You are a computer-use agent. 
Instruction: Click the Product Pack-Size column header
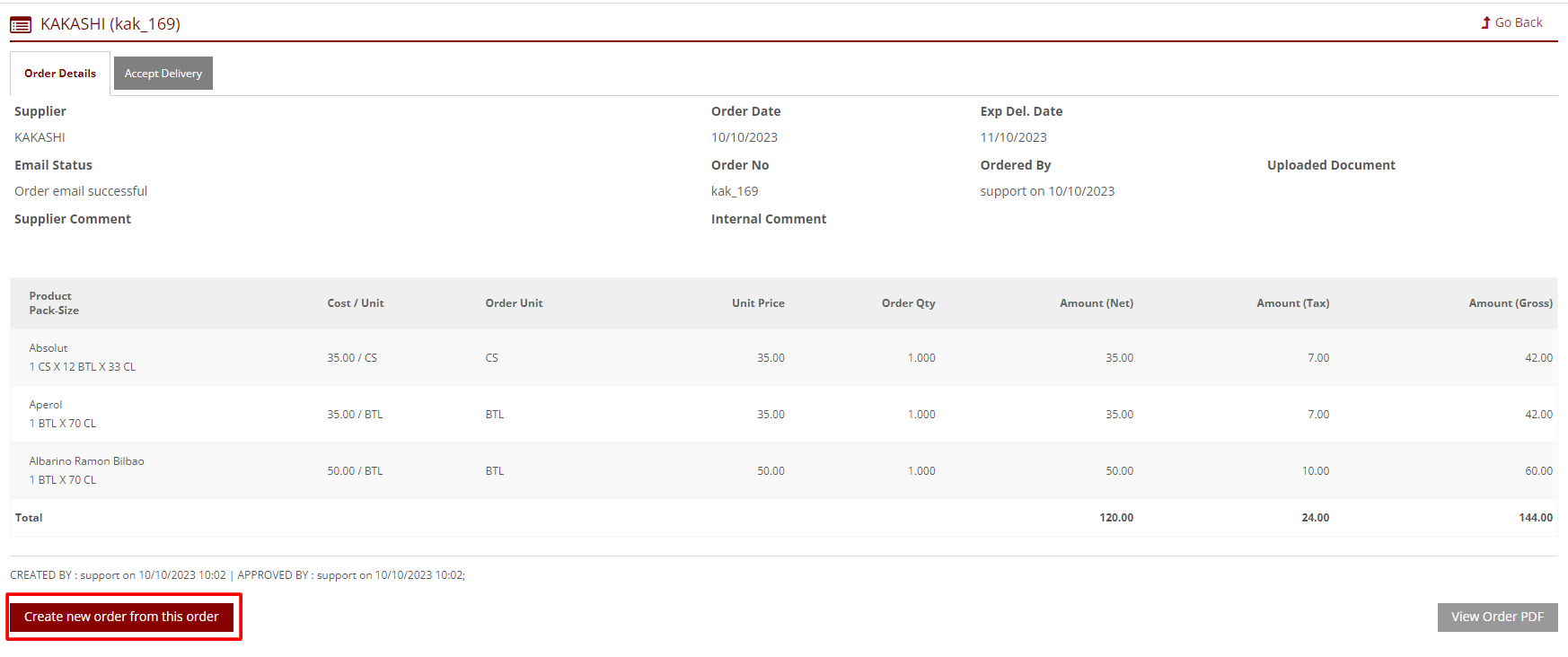coord(54,303)
